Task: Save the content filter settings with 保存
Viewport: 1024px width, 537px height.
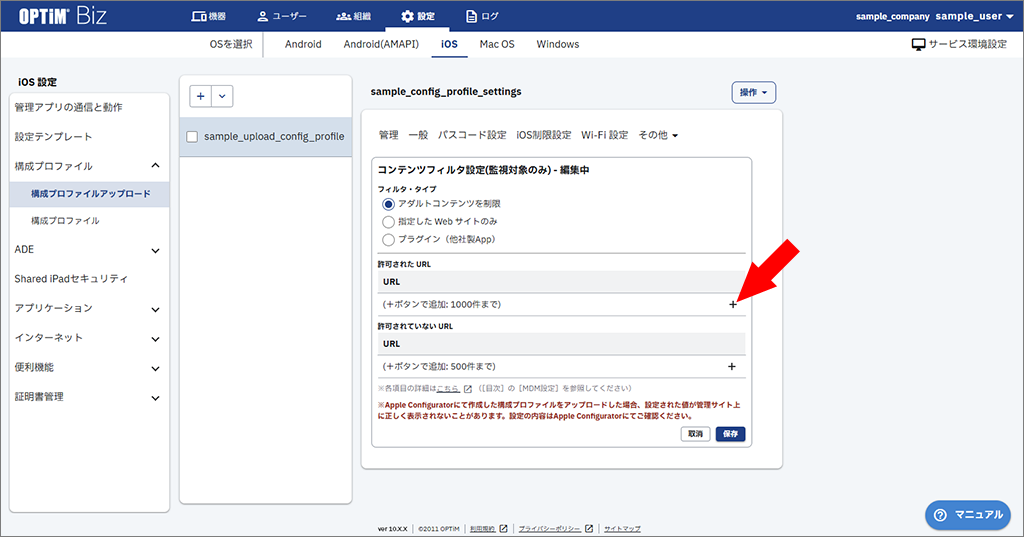Action: (x=730, y=434)
